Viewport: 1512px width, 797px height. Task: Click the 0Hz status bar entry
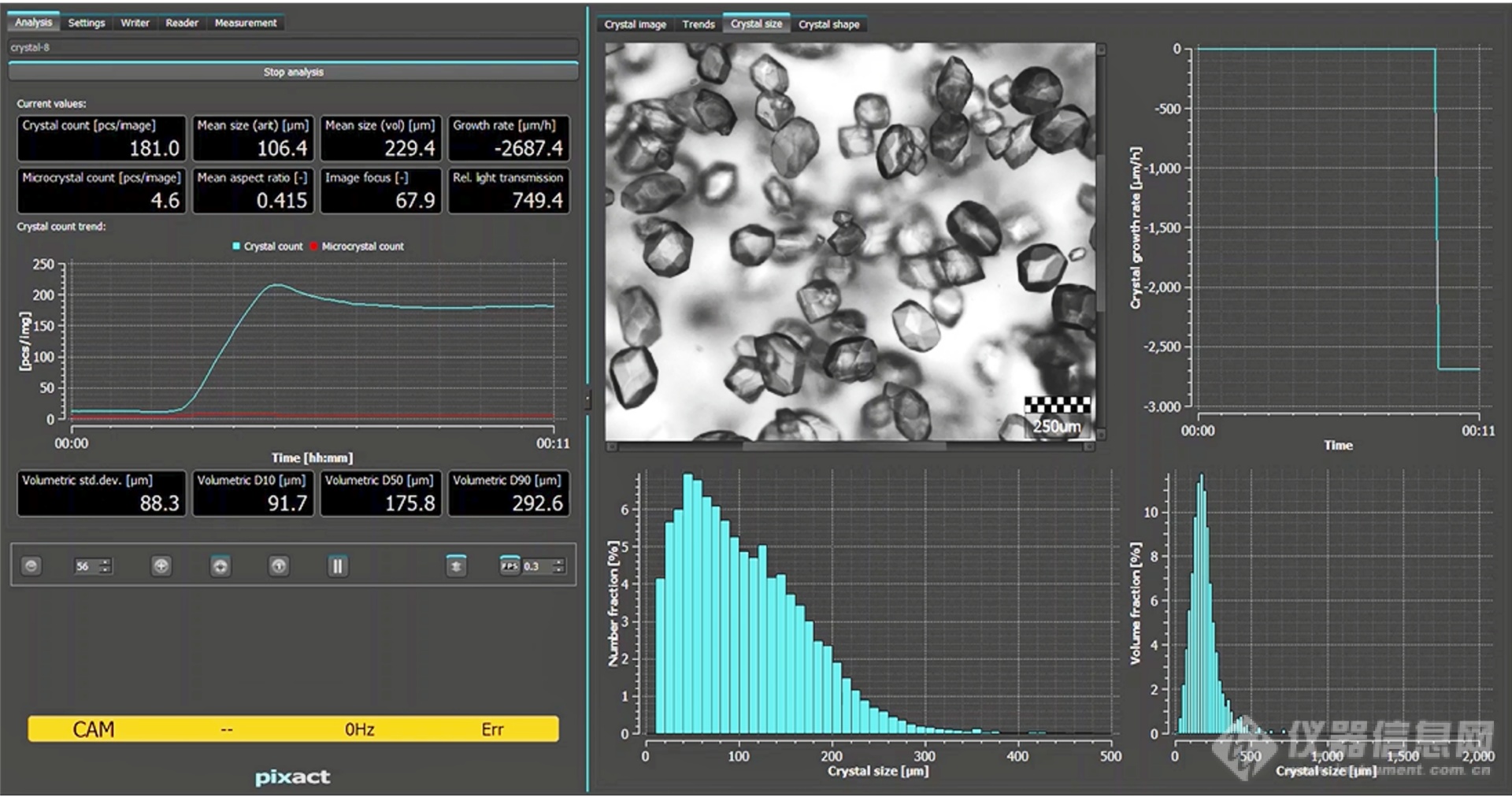[359, 729]
